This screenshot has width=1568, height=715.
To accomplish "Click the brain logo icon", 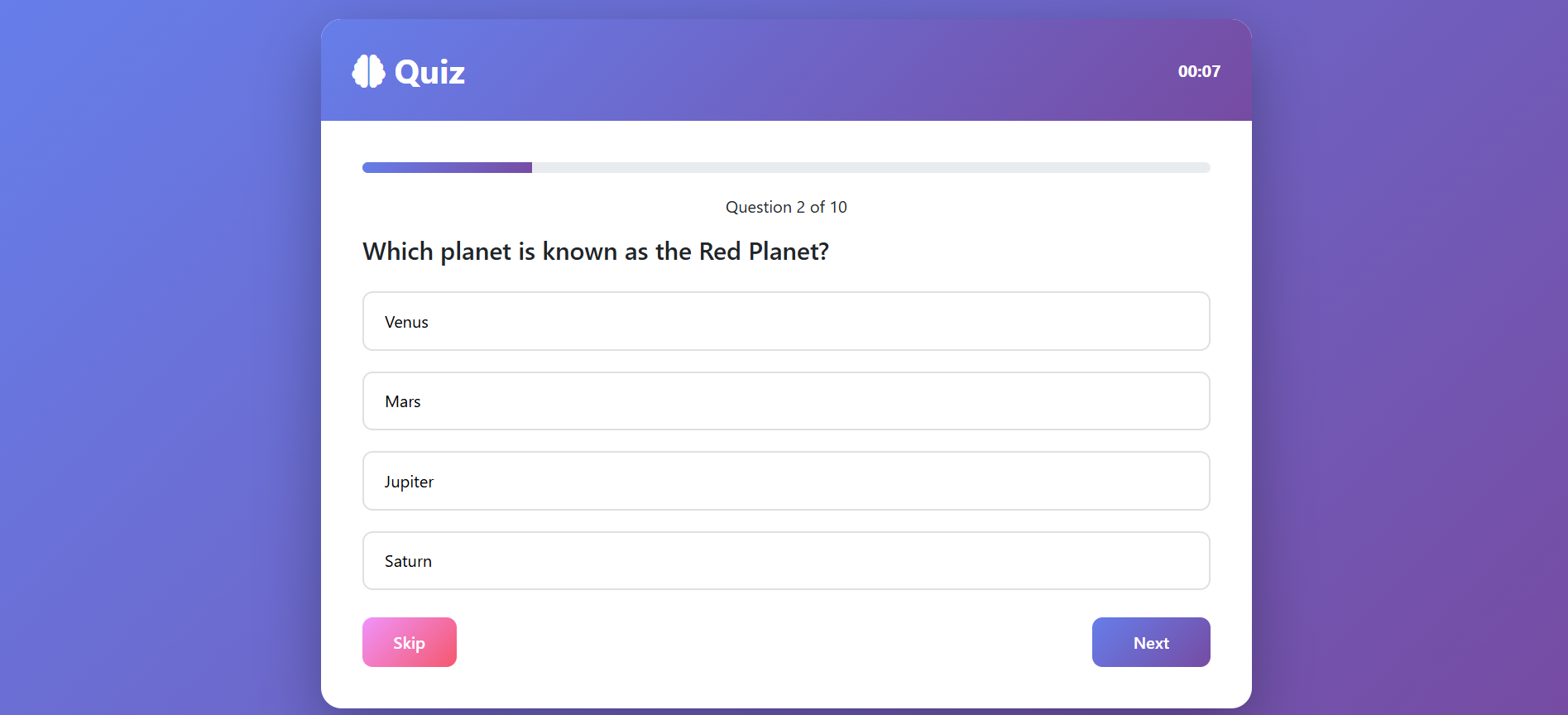I will click(367, 72).
